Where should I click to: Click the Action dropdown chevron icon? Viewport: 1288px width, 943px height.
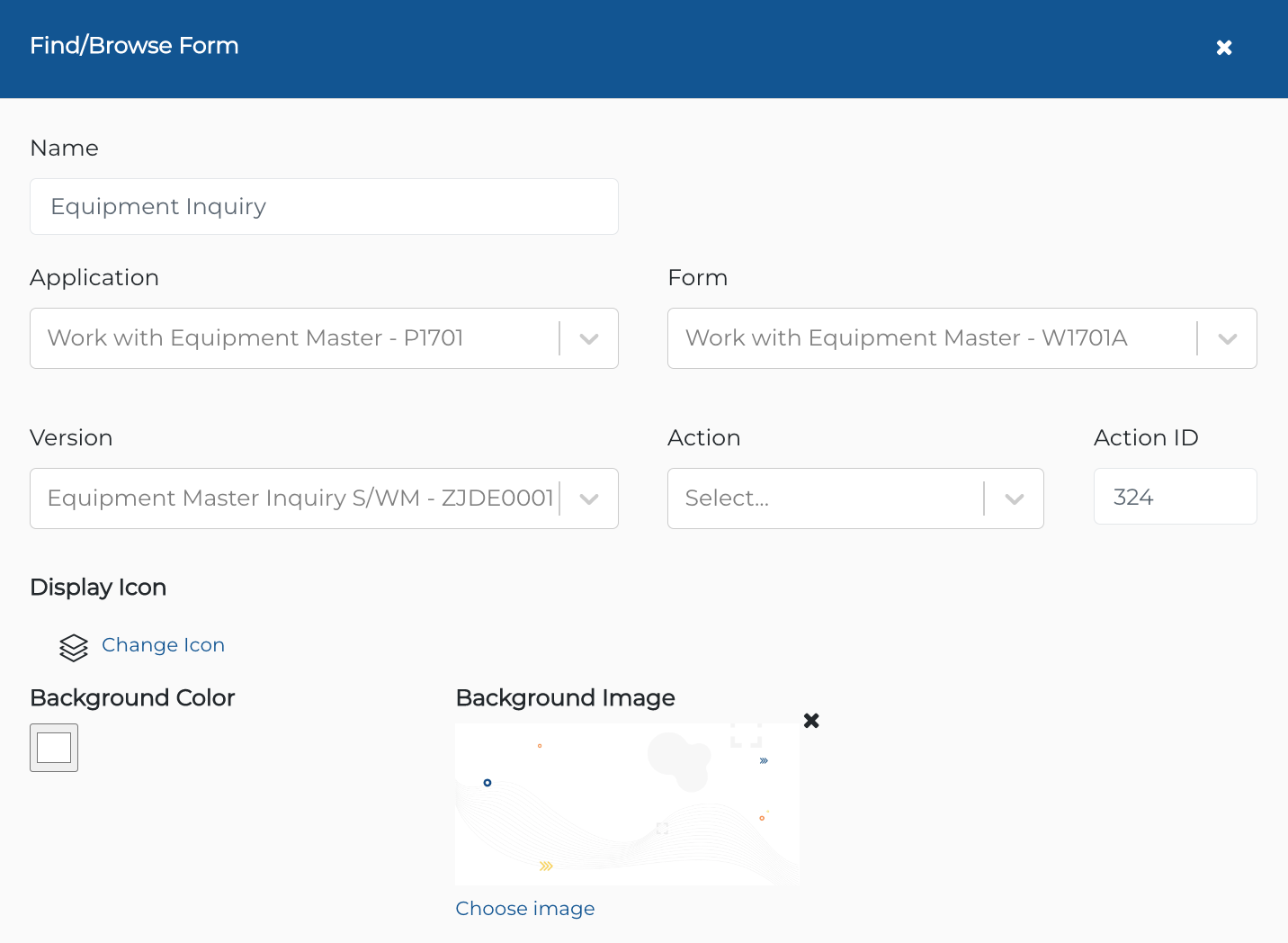coord(1015,498)
